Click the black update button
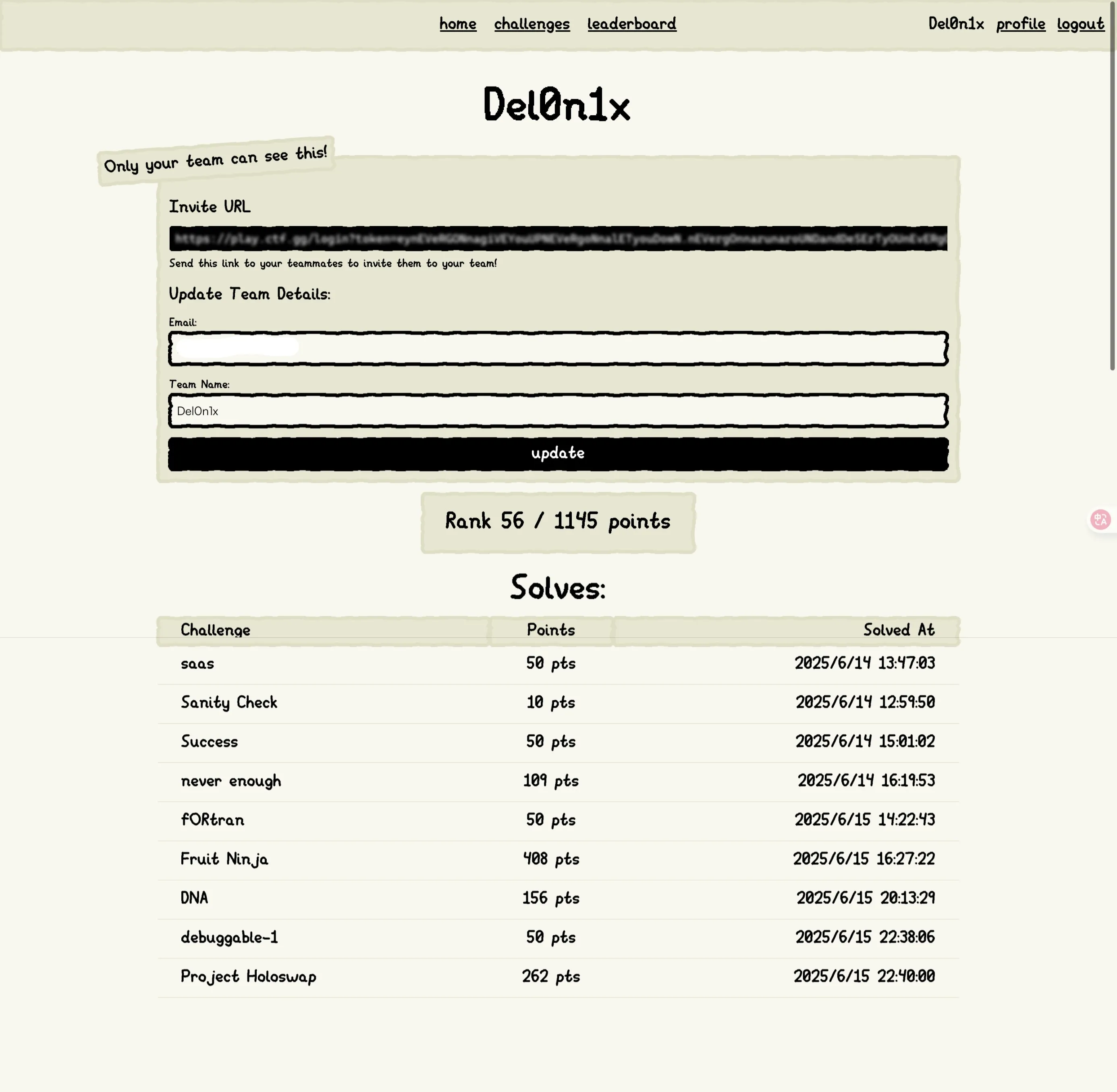Image resolution: width=1117 pixels, height=1092 pixels. (x=558, y=454)
